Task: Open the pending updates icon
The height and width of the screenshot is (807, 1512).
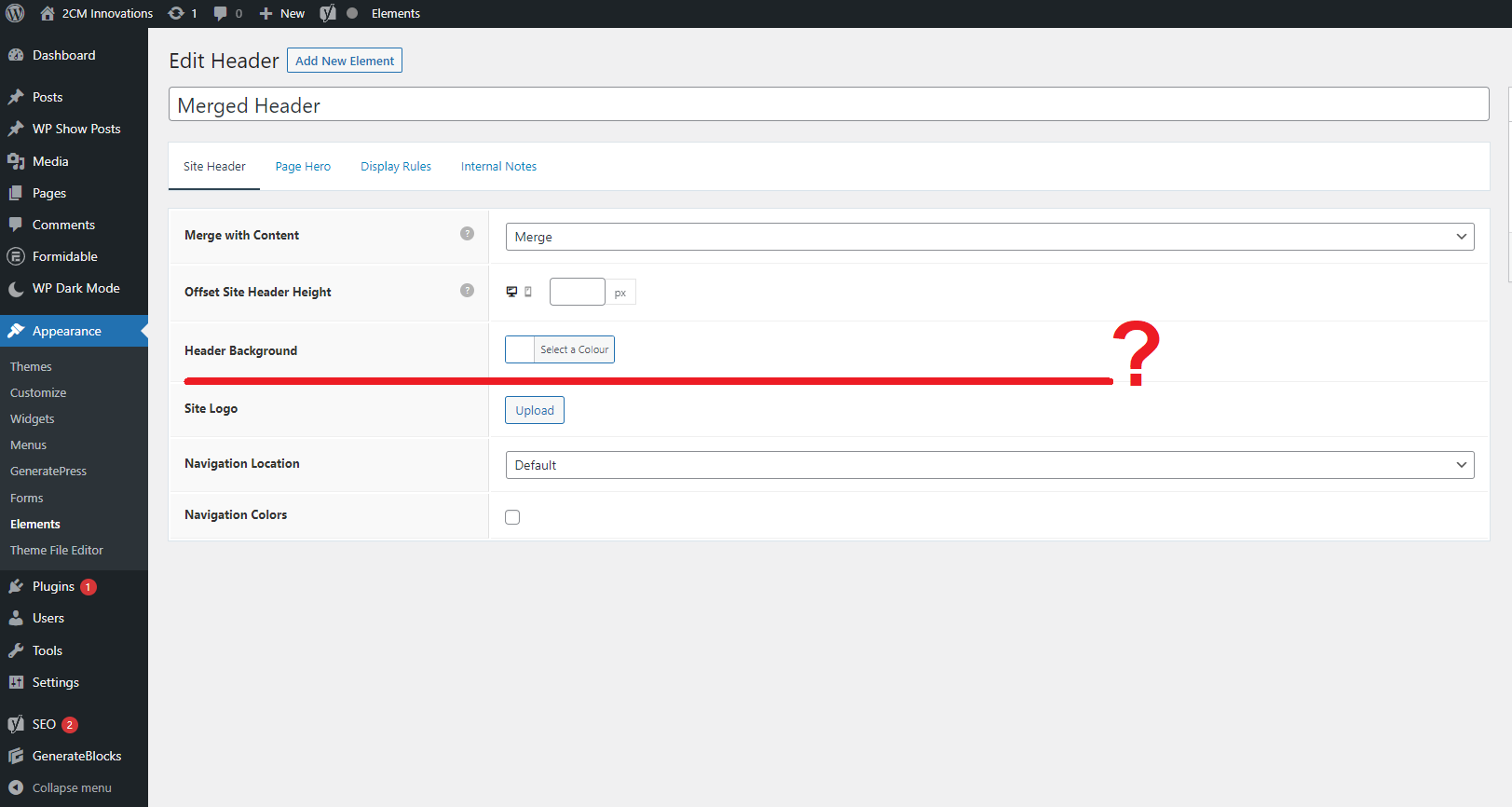Action: point(176,13)
